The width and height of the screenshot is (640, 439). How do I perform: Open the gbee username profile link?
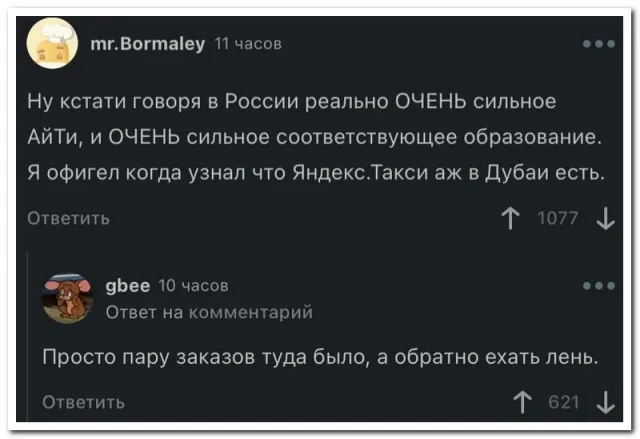pos(125,287)
